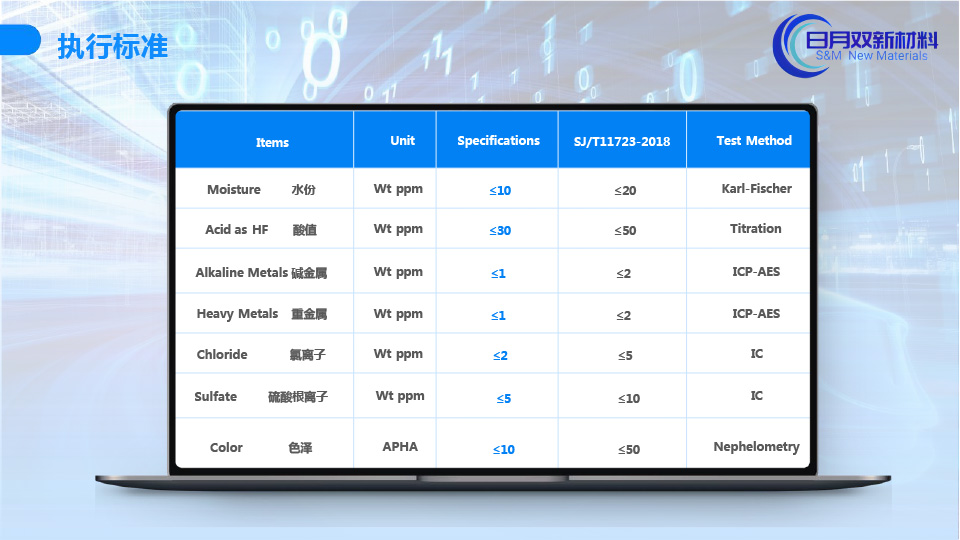
Task: Click blue ≤2 in the Chloride row
Action: click(x=500, y=356)
